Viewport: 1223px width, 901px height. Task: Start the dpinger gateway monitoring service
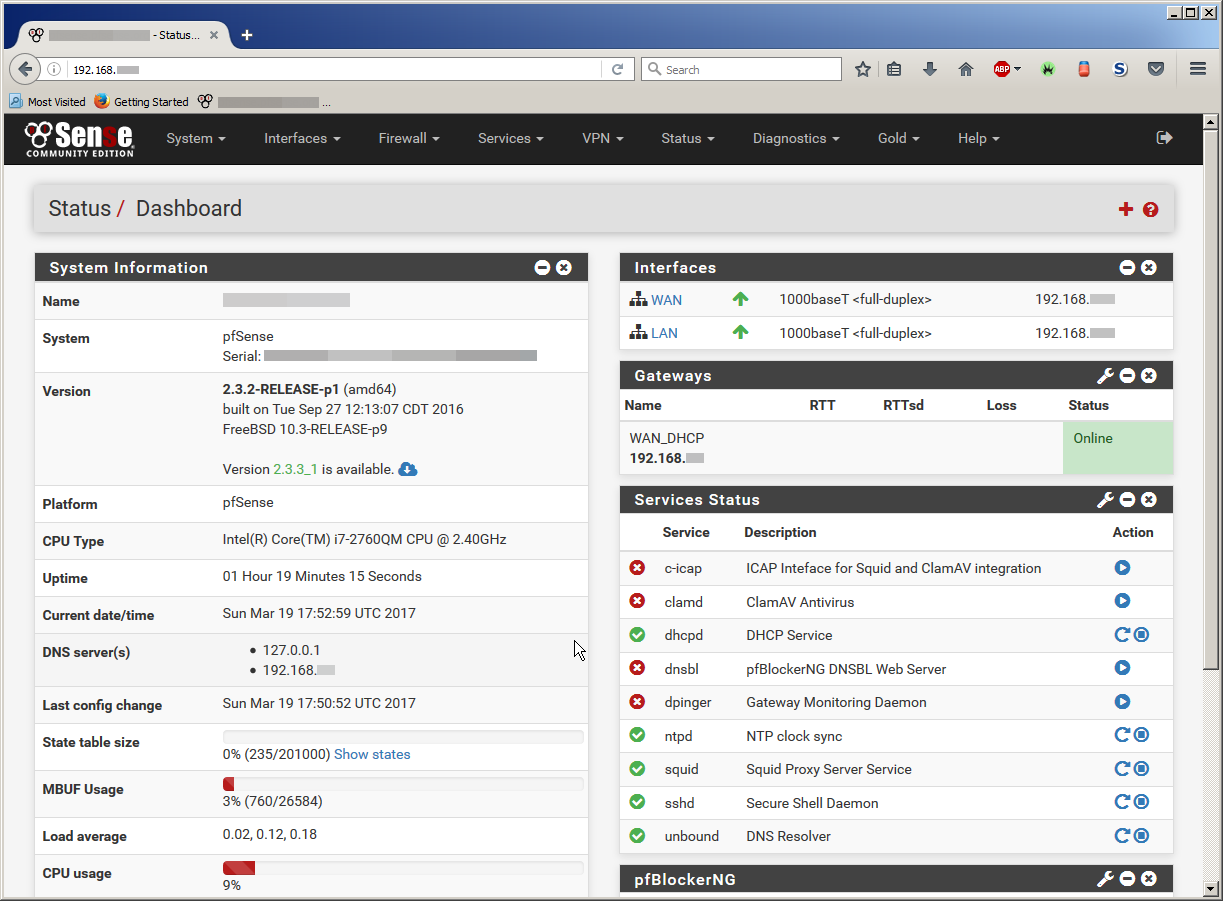click(1122, 702)
